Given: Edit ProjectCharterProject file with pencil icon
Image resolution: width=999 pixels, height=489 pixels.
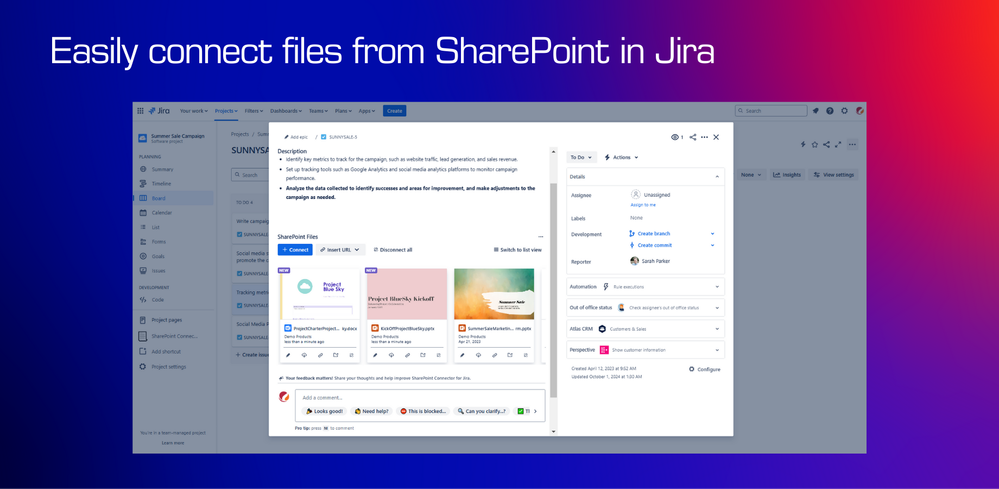Looking at the screenshot, I should (x=288, y=355).
